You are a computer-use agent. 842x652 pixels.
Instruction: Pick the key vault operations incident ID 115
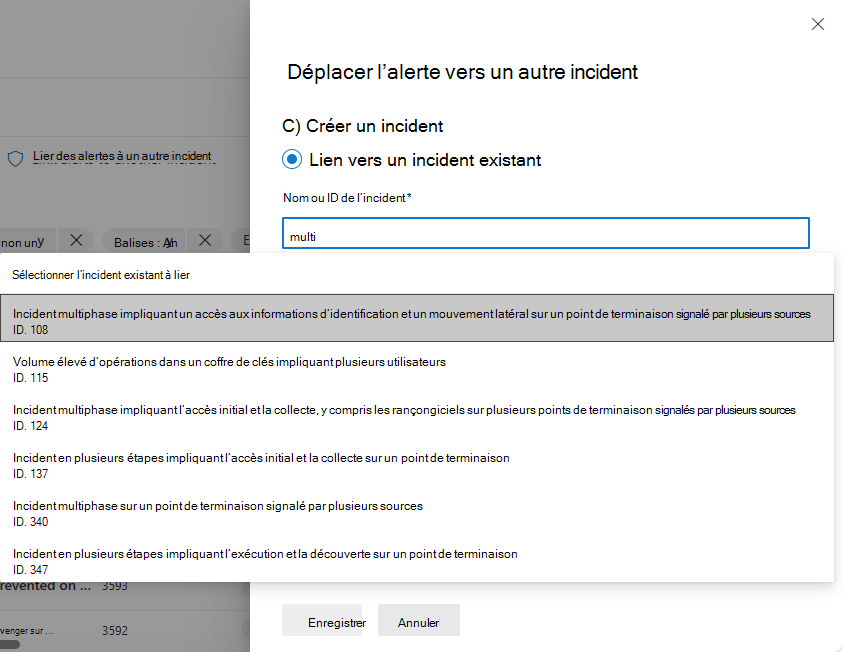click(x=417, y=370)
